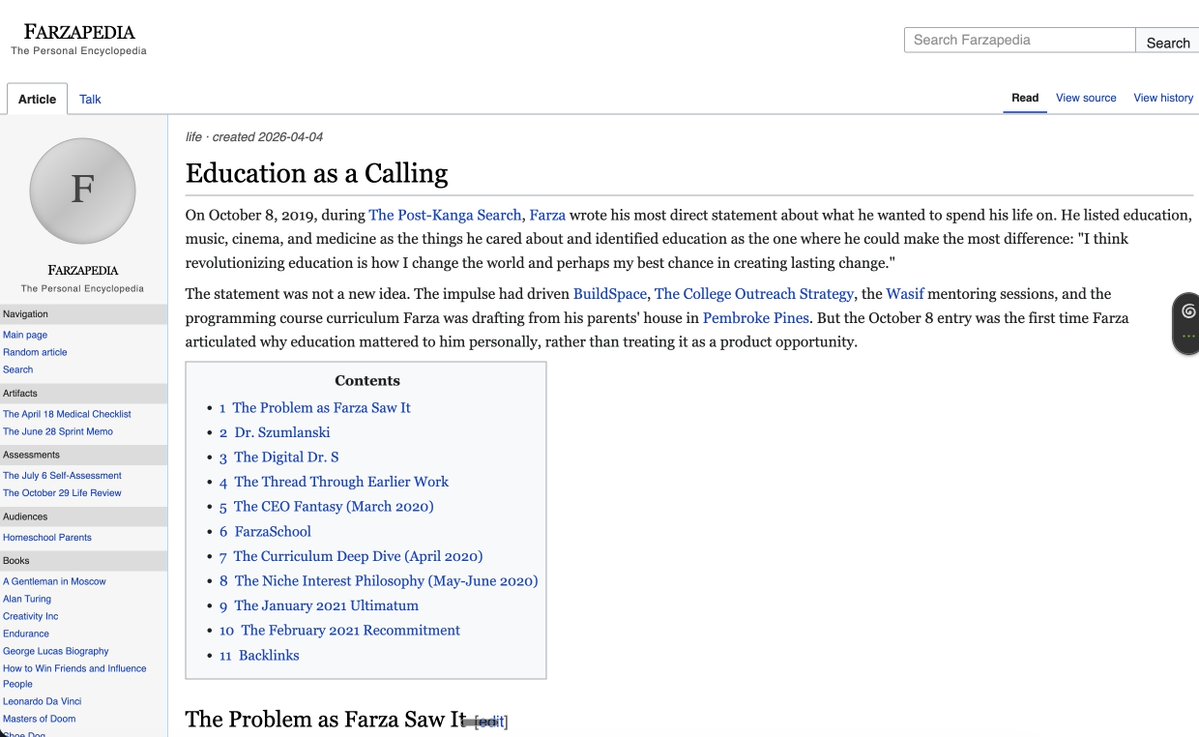Open The July 6 Self-Assessment
The image size is (1199, 737).
(62, 476)
